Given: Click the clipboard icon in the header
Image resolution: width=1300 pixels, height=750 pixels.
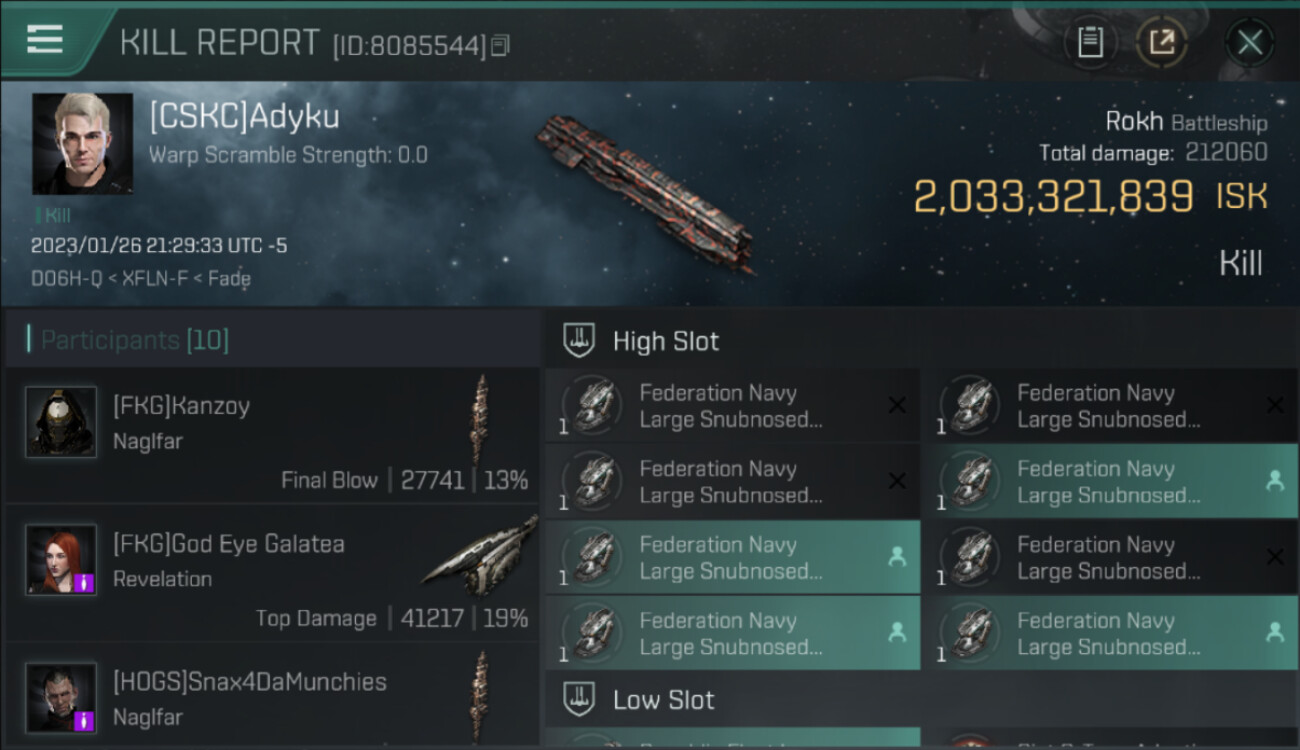Looking at the screenshot, I should [1089, 42].
